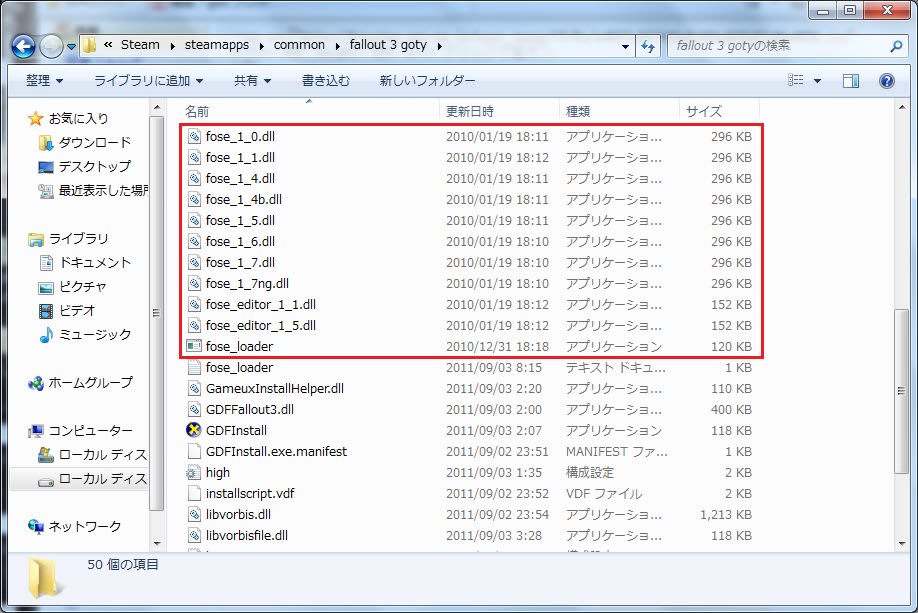This screenshot has height=613, width=918.
Task: Go back with the Back arrow button
Action: [x=24, y=46]
